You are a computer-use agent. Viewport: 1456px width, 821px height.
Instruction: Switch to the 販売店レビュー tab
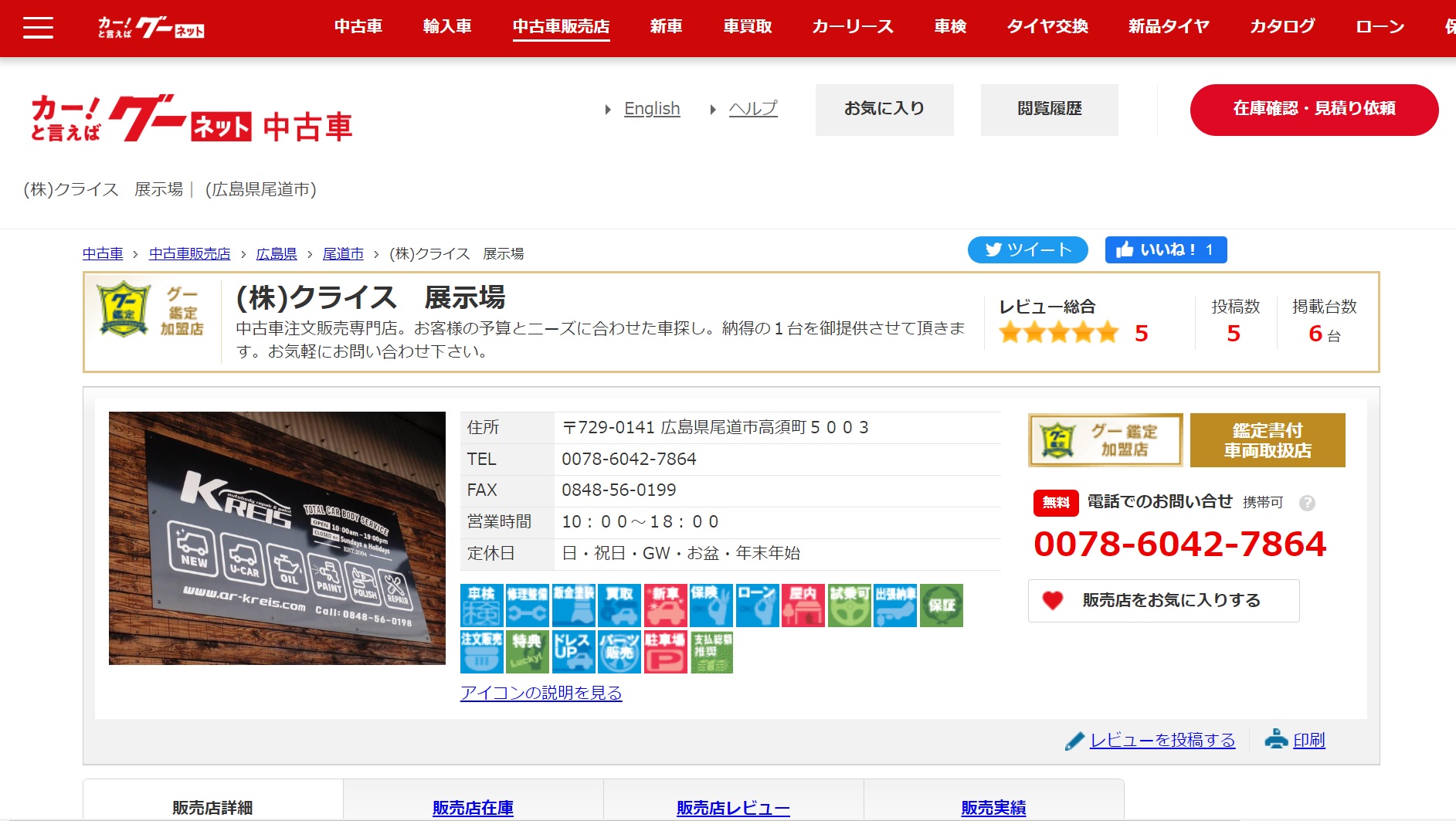click(x=731, y=808)
